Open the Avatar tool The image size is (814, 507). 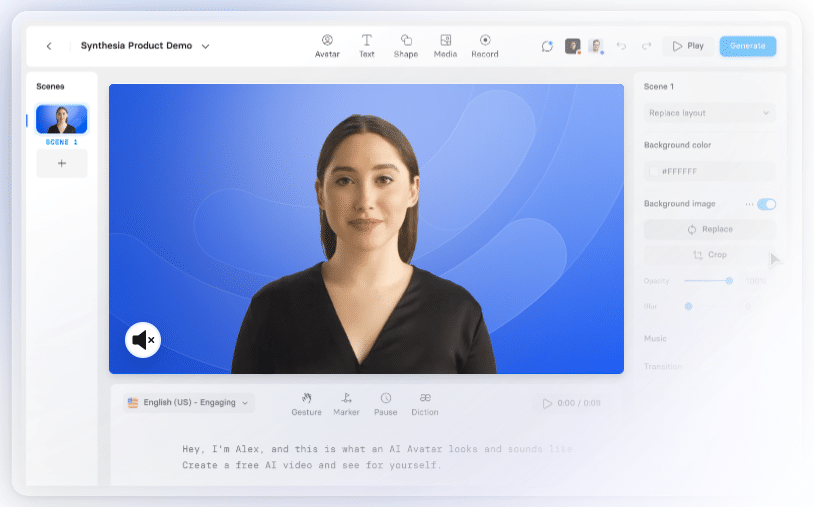[x=327, y=46]
